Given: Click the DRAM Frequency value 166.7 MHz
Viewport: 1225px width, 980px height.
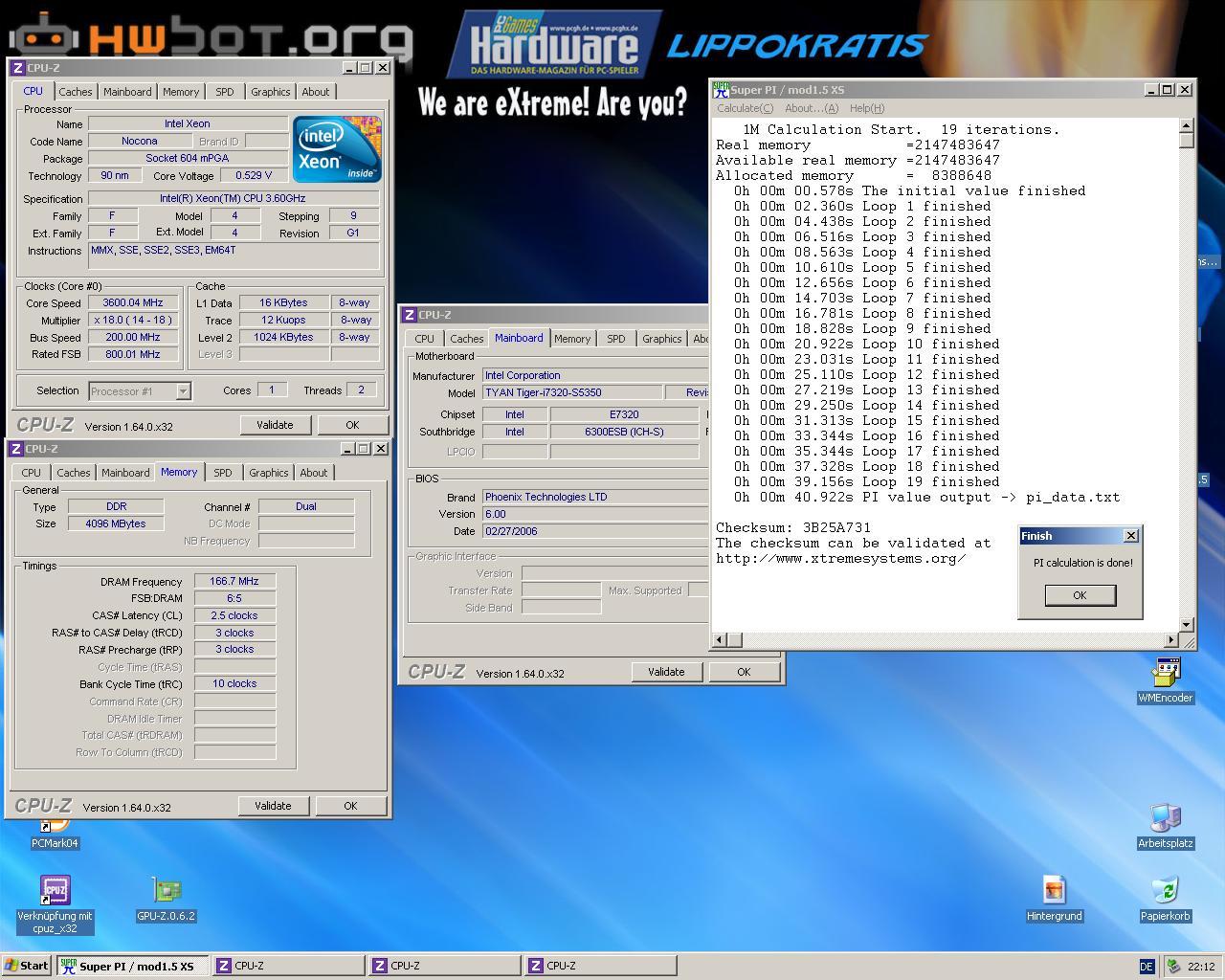Looking at the screenshot, I should pyautogui.click(x=234, y=581).
